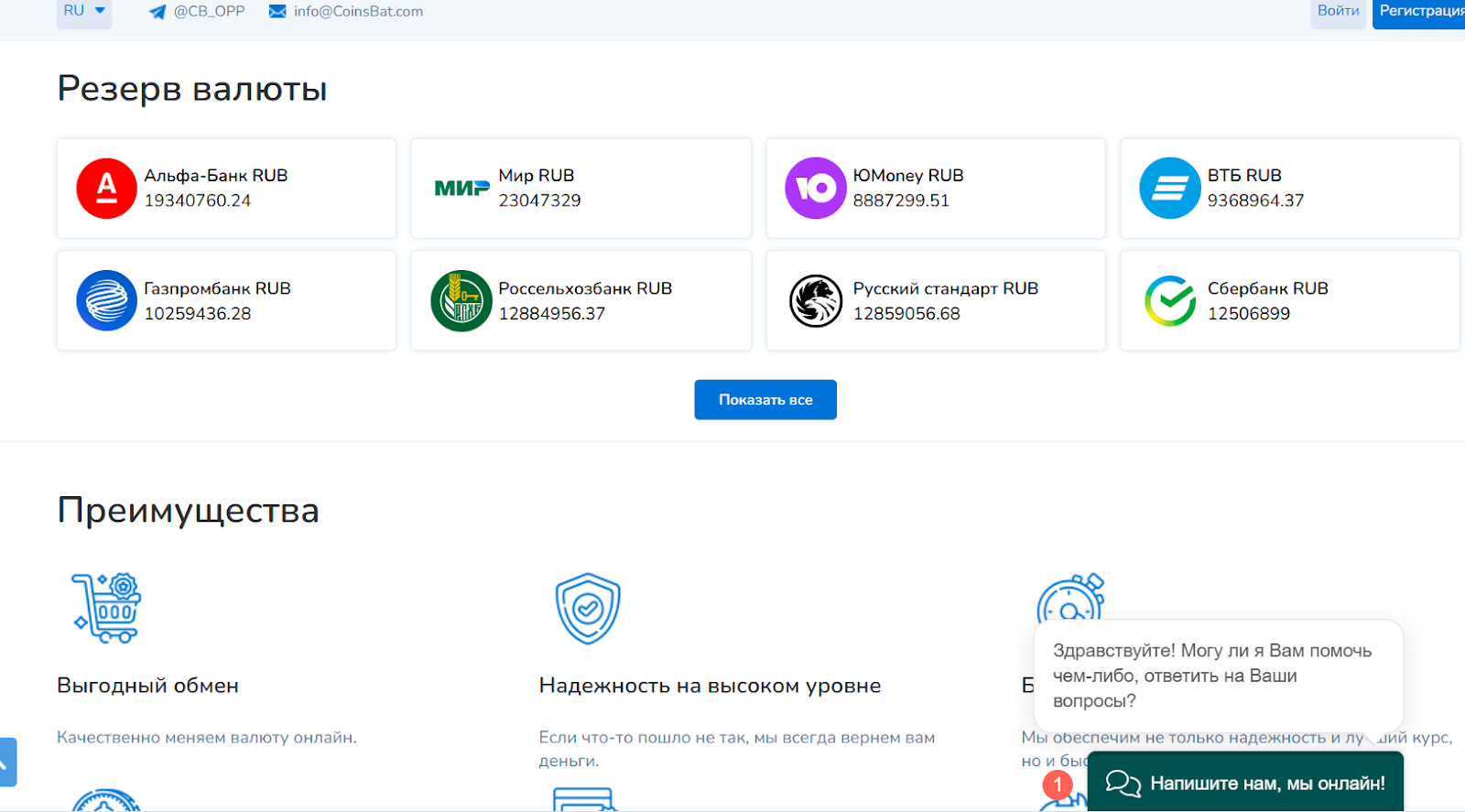The width and height of the screenshot is (1465, 812).
Task: Click the purple YuMoney logo icon
Action: (x=815, y=189)
